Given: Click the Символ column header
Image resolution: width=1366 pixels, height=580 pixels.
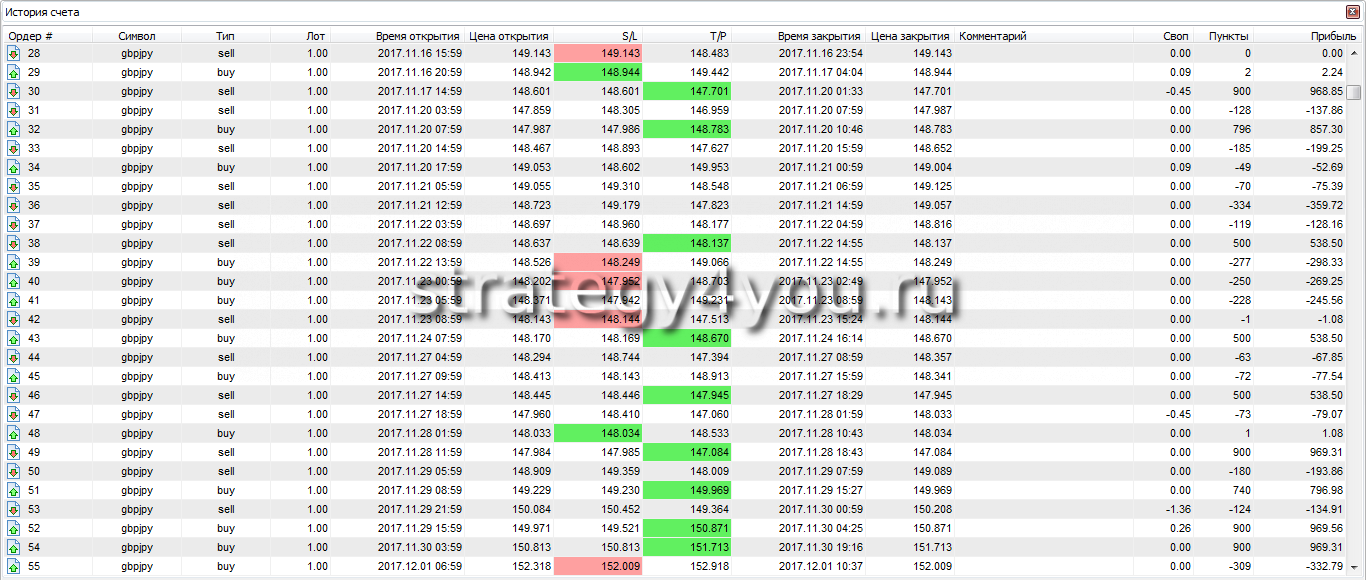Looking at the screenshot, I should [136, 36].
